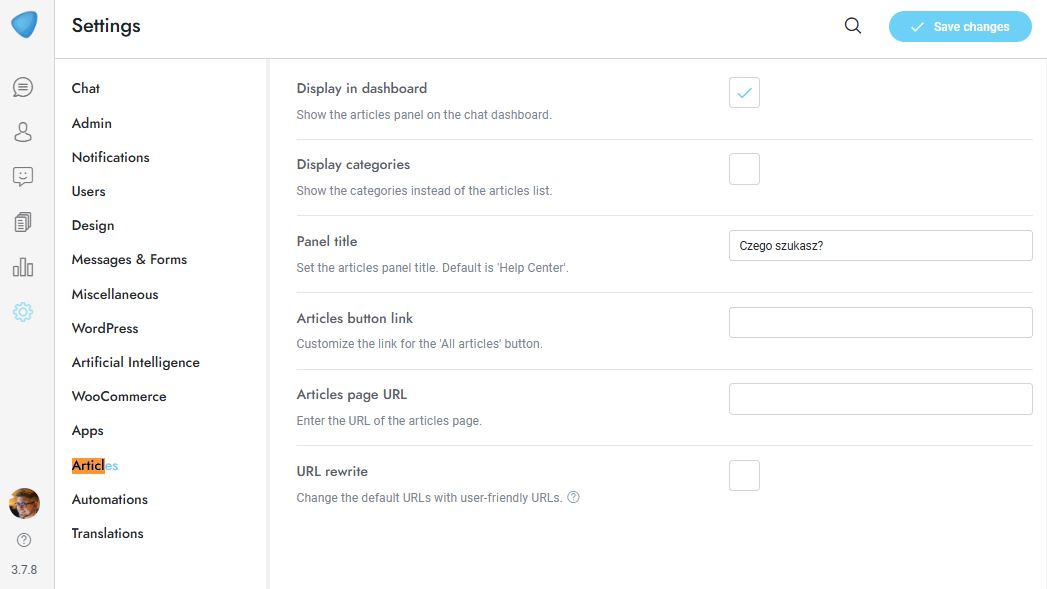Uncheck the Display in dashboard checkbox

[744, 93]
